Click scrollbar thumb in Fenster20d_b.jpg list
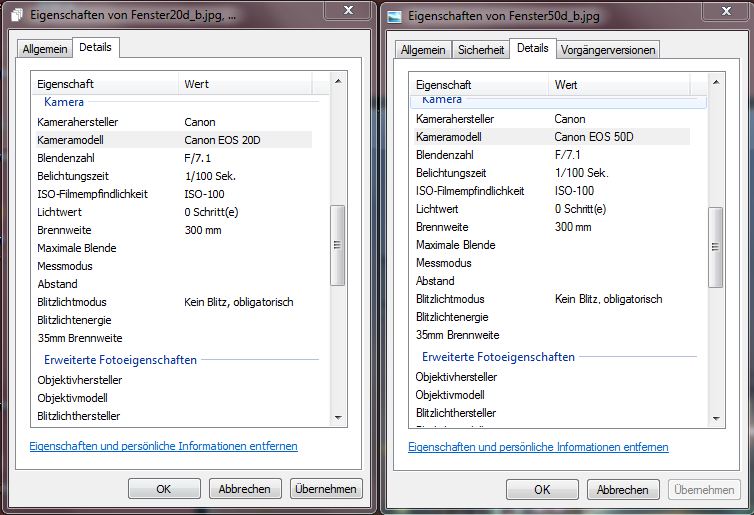 click(x=338, y=245)
